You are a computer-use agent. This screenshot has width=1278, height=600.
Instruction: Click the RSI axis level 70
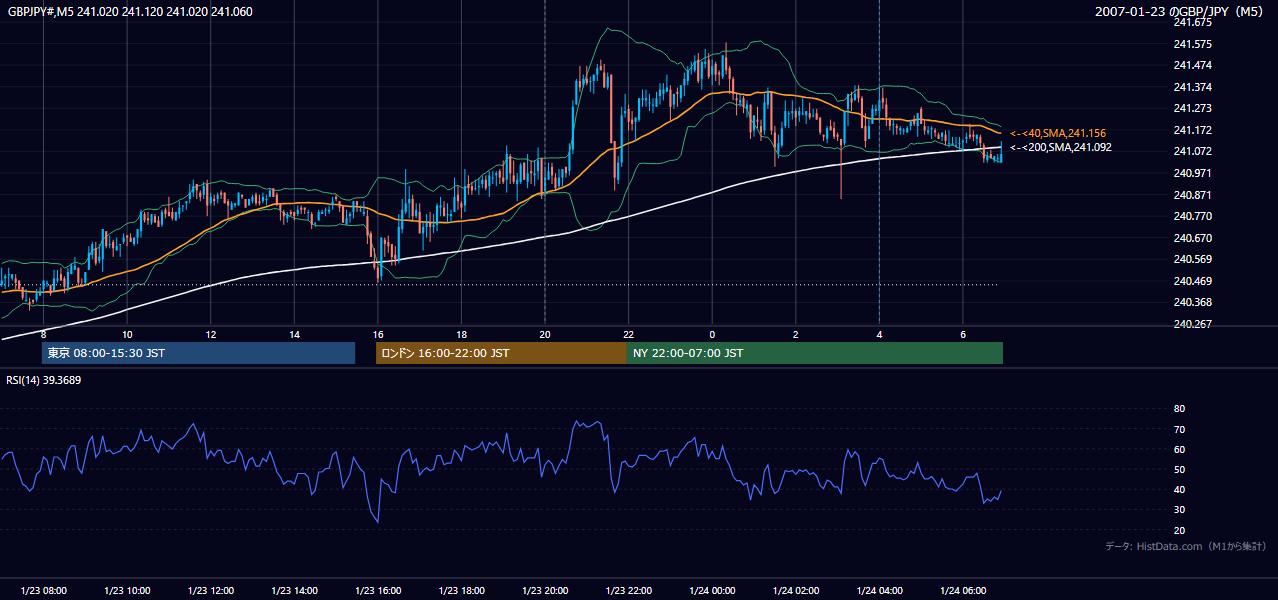point(1180,429)
